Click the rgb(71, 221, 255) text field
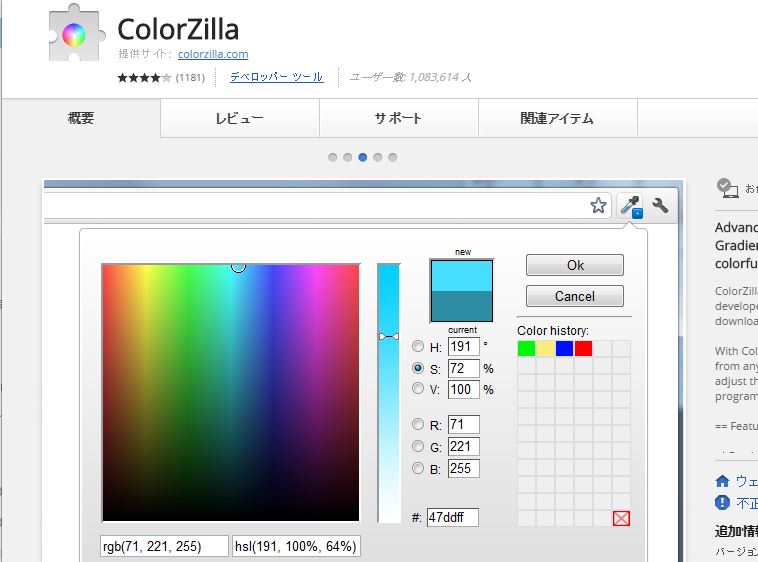The height and width of the screenshot is (562, 758). pyautogui.click(x=164, y=546)
